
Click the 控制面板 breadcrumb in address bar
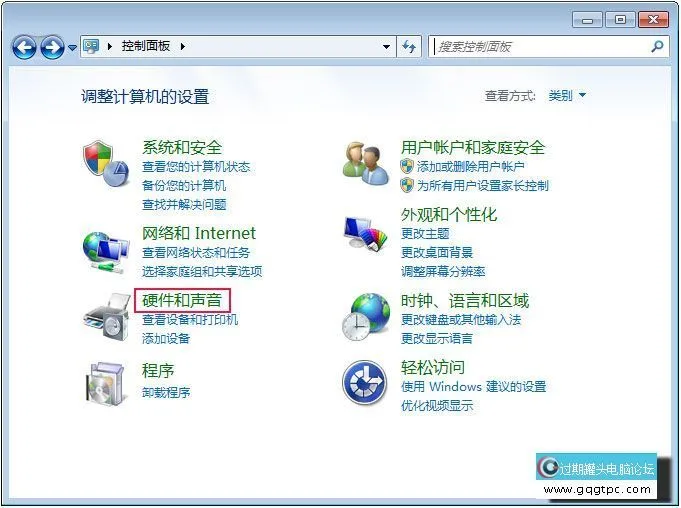[x=145, y=46]
